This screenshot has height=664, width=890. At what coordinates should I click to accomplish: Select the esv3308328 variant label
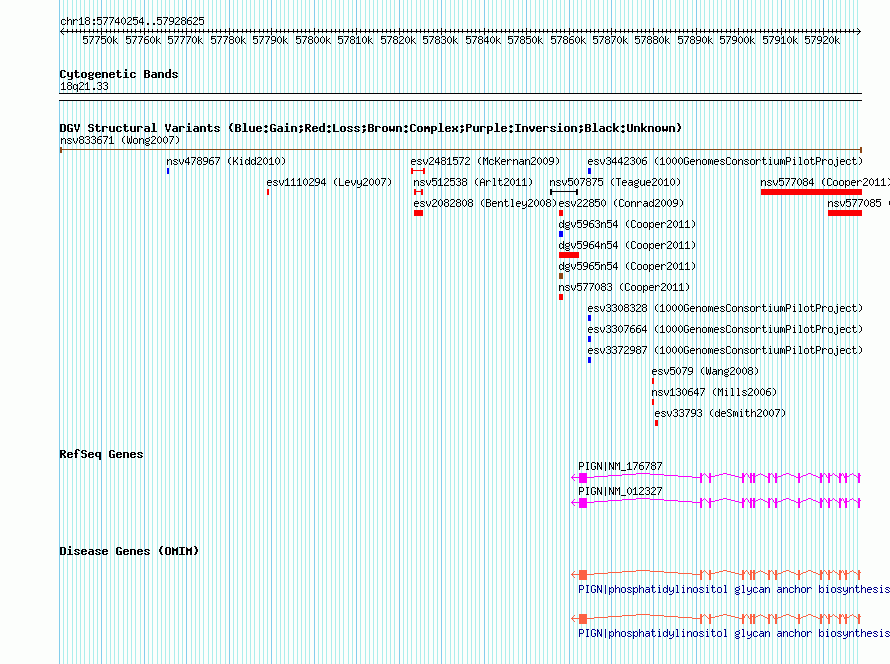pyautogui.click(x=725, y=308)
